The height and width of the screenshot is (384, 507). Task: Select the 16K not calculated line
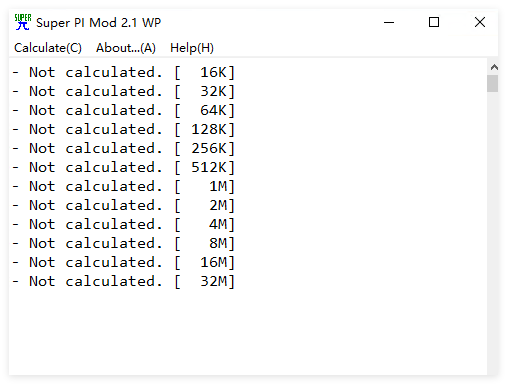point(124,72)
